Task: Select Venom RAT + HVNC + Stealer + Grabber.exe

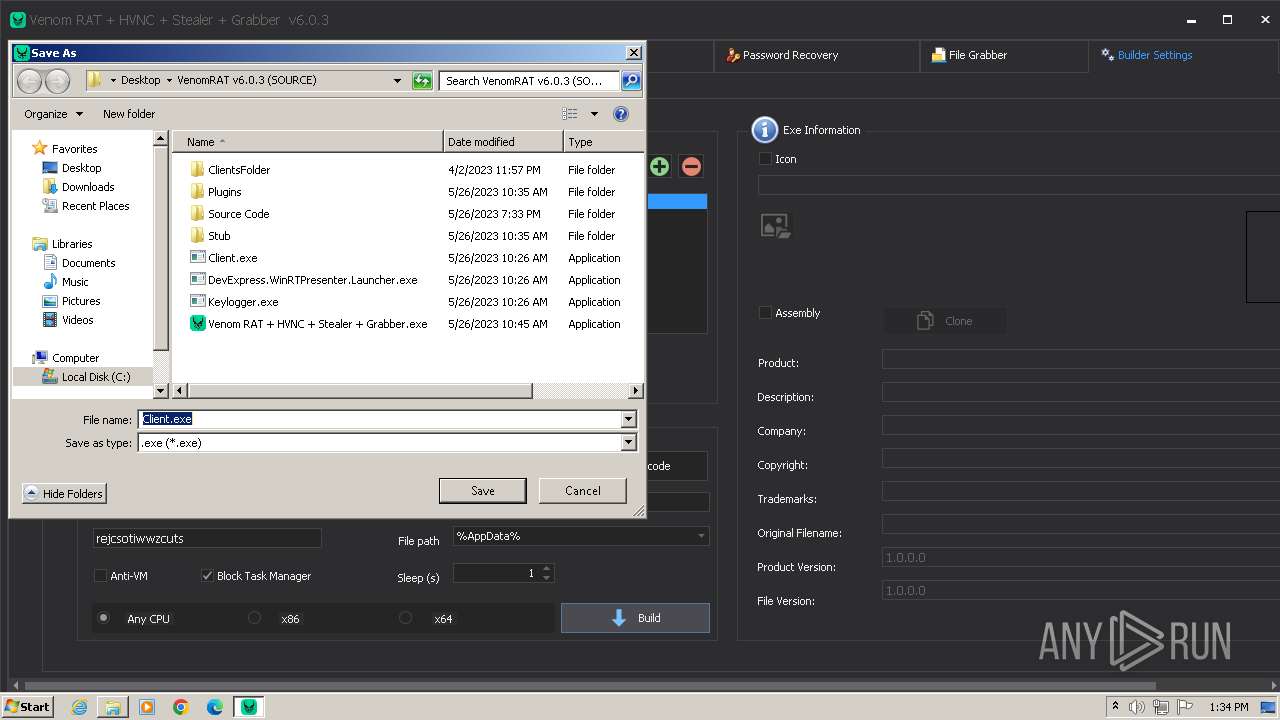Action: pos(317,324)
